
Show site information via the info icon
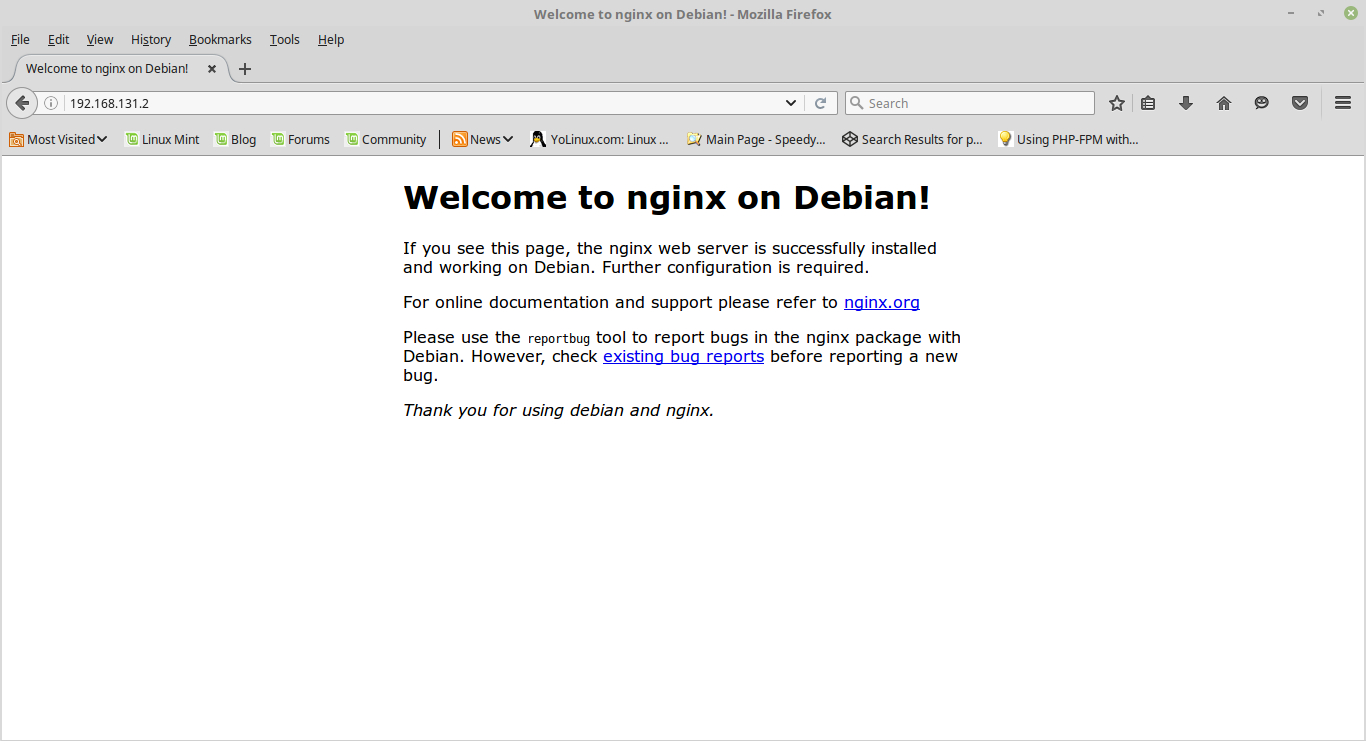(x=51, y=103)
